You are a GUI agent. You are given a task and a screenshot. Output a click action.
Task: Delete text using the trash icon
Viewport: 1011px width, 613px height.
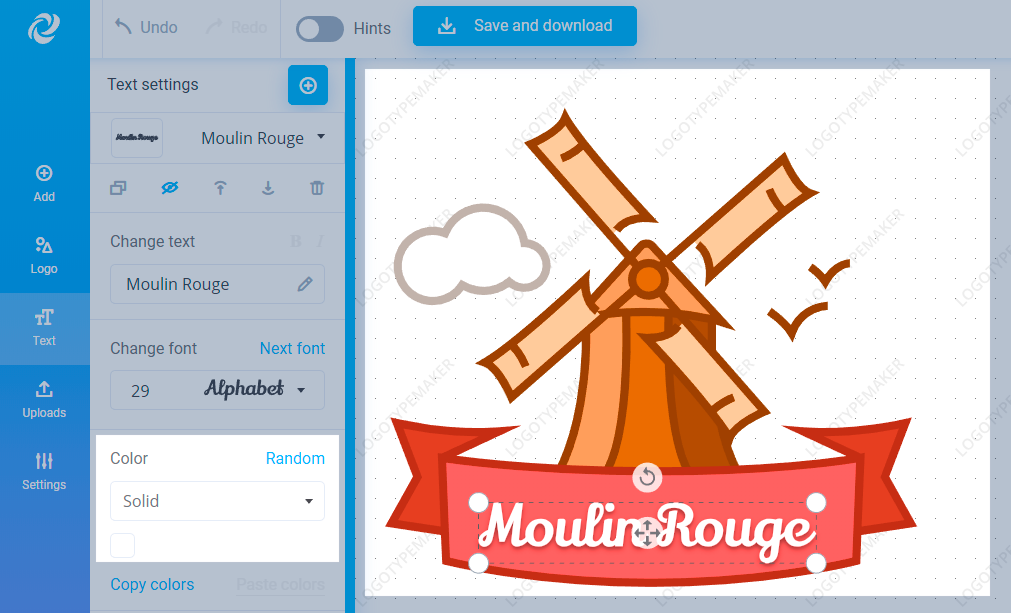[x=317, y=188]
